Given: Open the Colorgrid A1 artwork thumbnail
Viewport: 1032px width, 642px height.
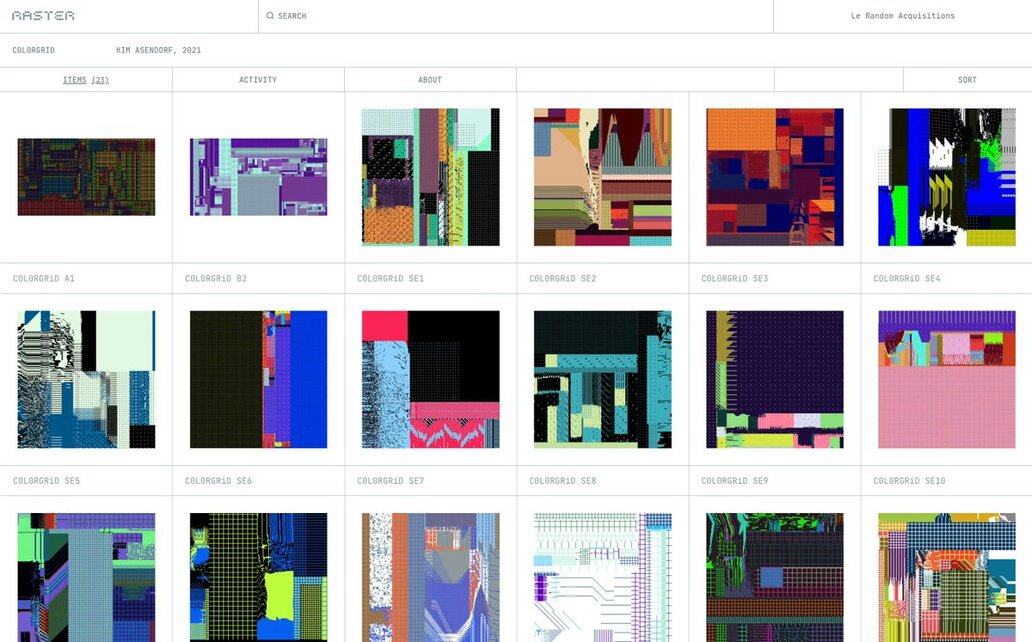Looking at the screenshot, I should (x=86, y=177).
